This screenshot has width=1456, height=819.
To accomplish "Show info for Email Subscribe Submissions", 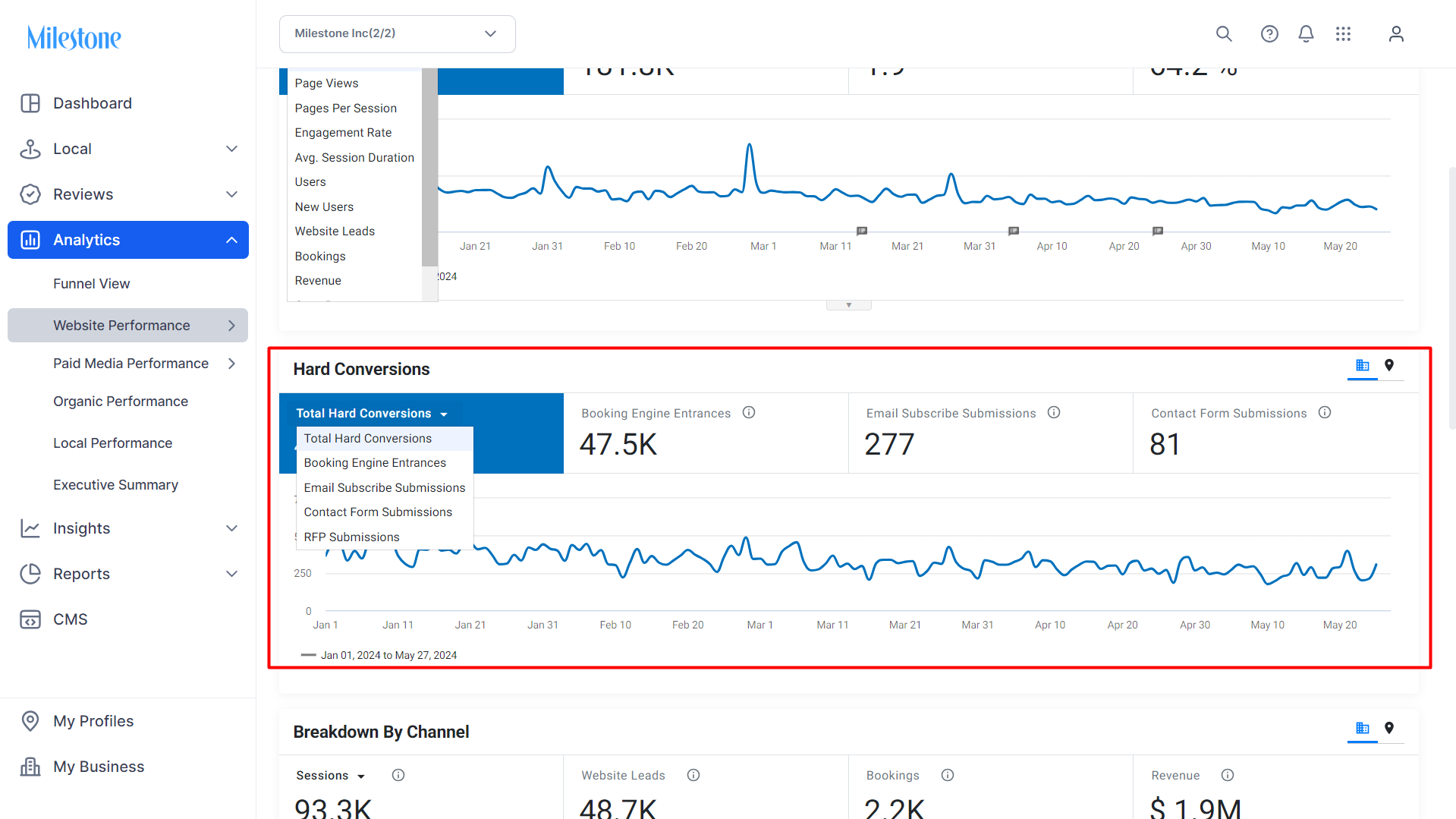I will click(1054, 413).
